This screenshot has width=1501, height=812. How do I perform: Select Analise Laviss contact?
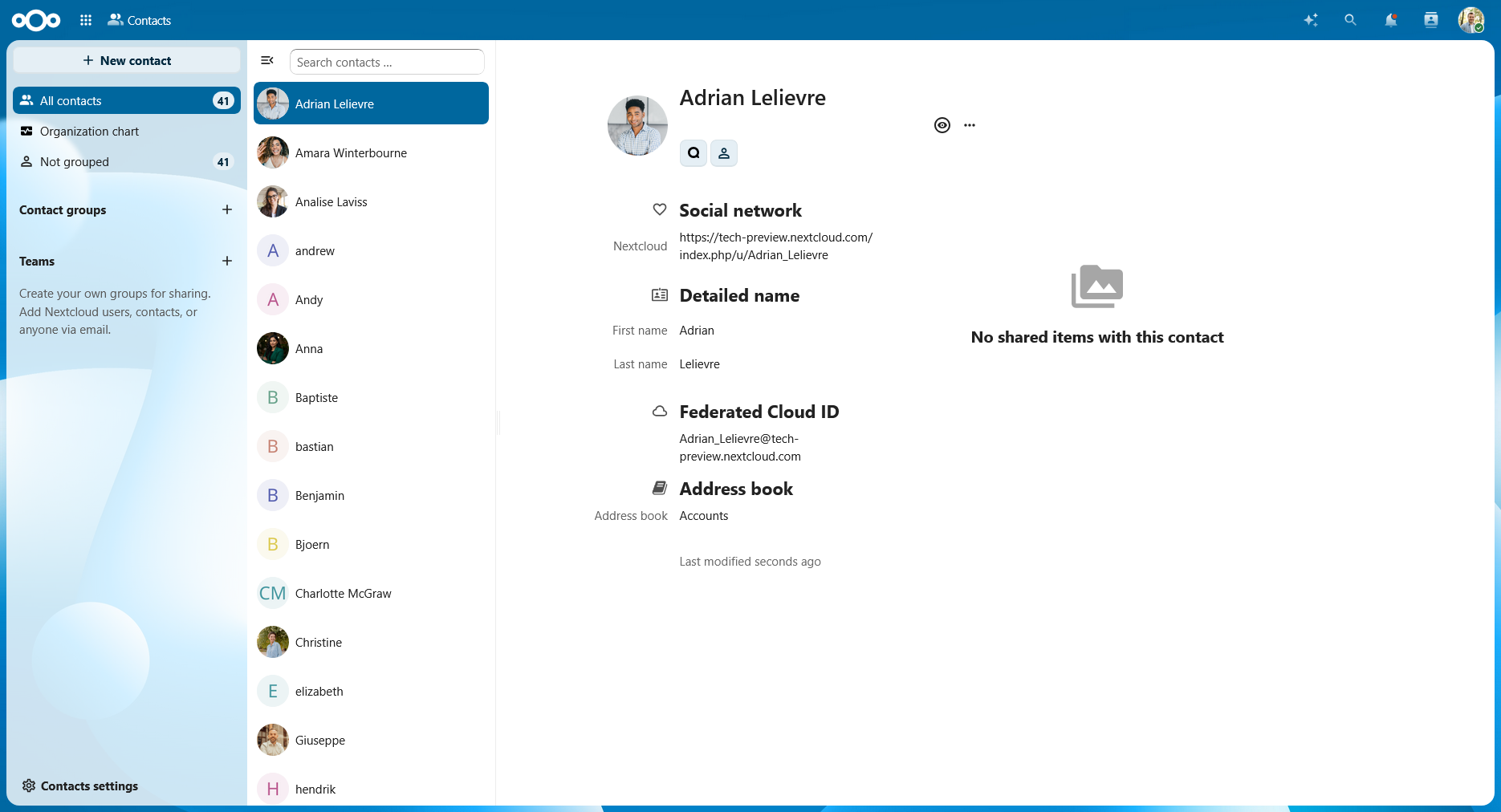371,201
